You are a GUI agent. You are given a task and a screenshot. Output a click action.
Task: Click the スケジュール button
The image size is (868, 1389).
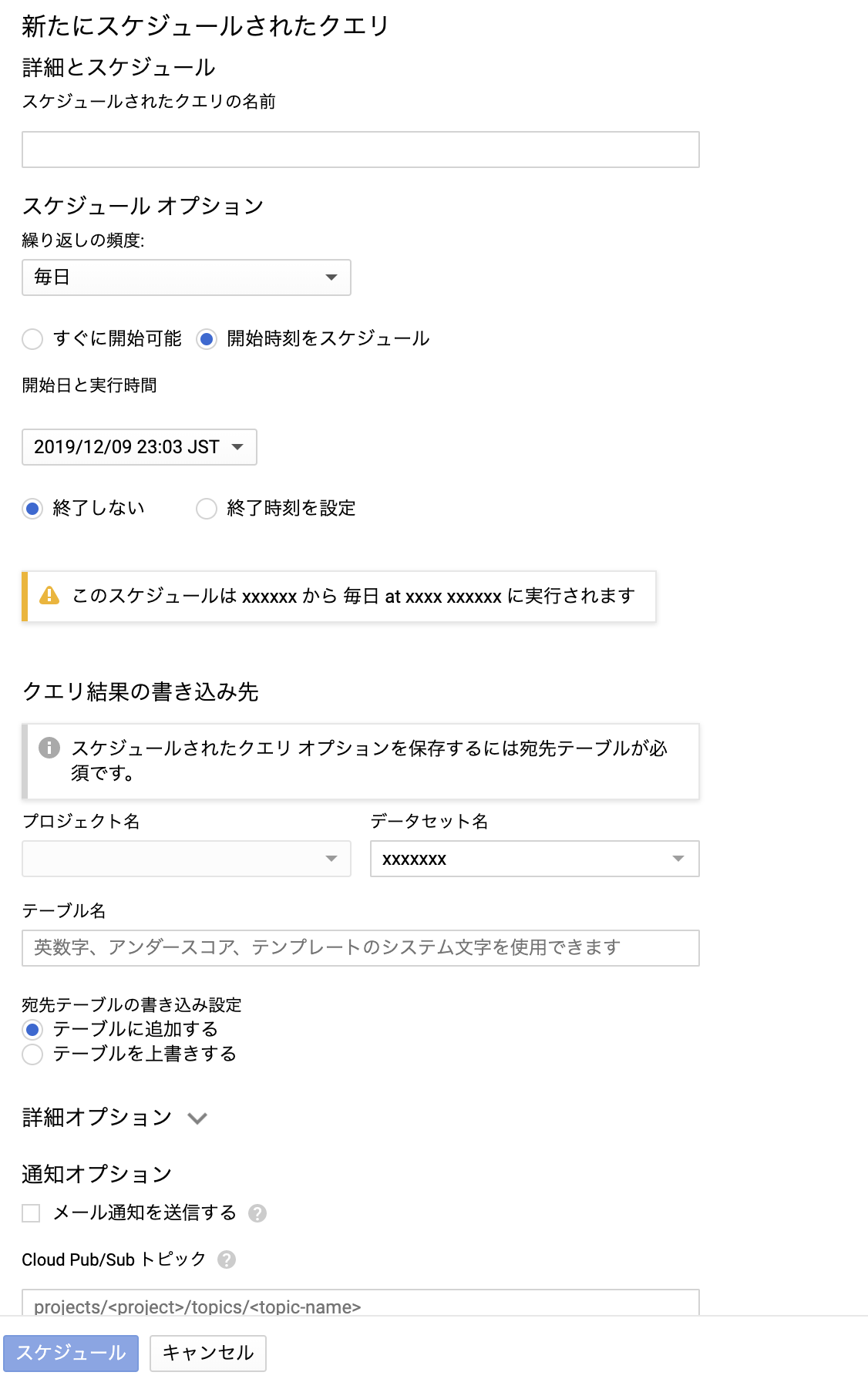coord(71,1354)
